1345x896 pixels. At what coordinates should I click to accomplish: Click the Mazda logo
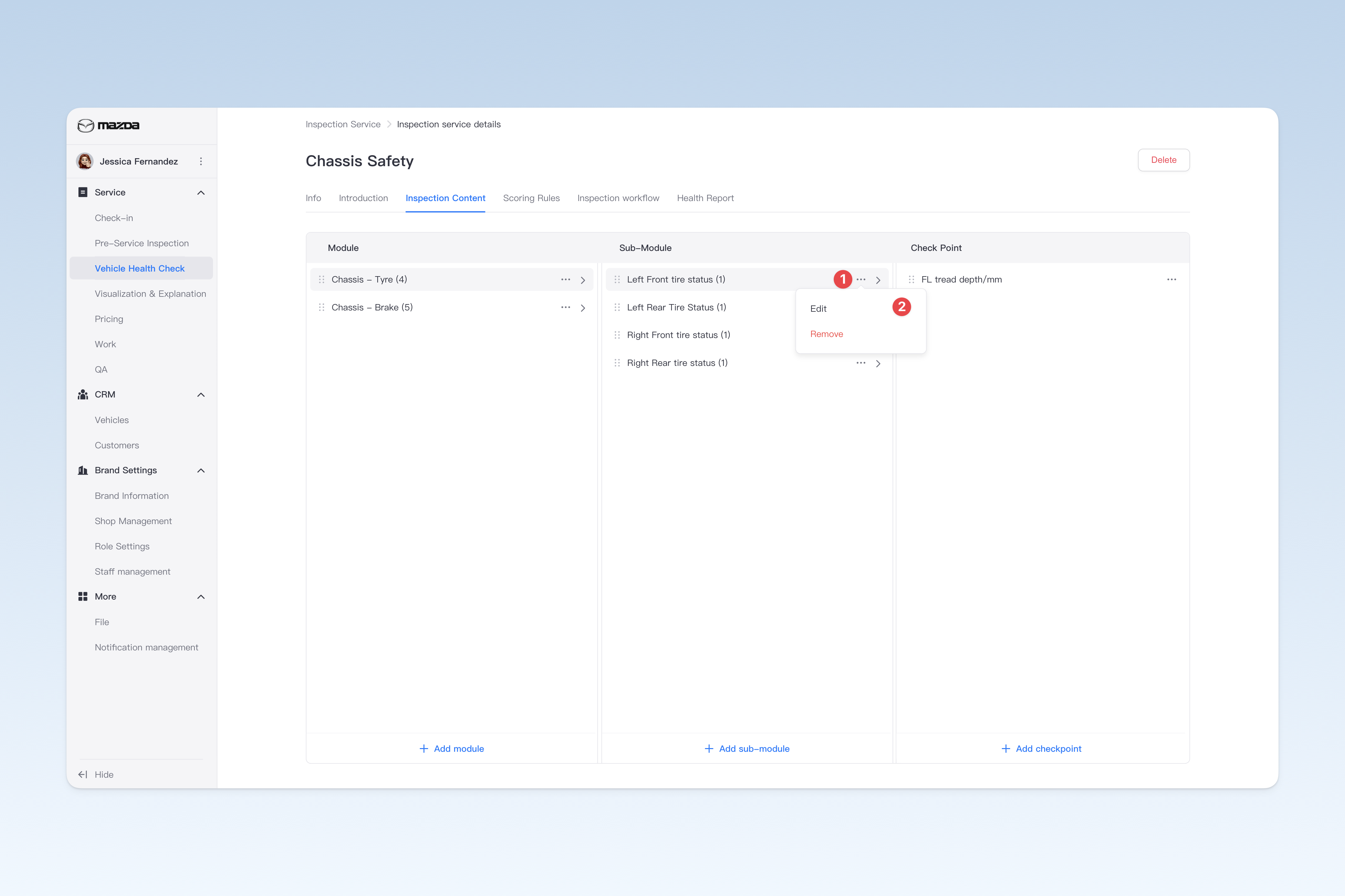click(x=109, y=126)
